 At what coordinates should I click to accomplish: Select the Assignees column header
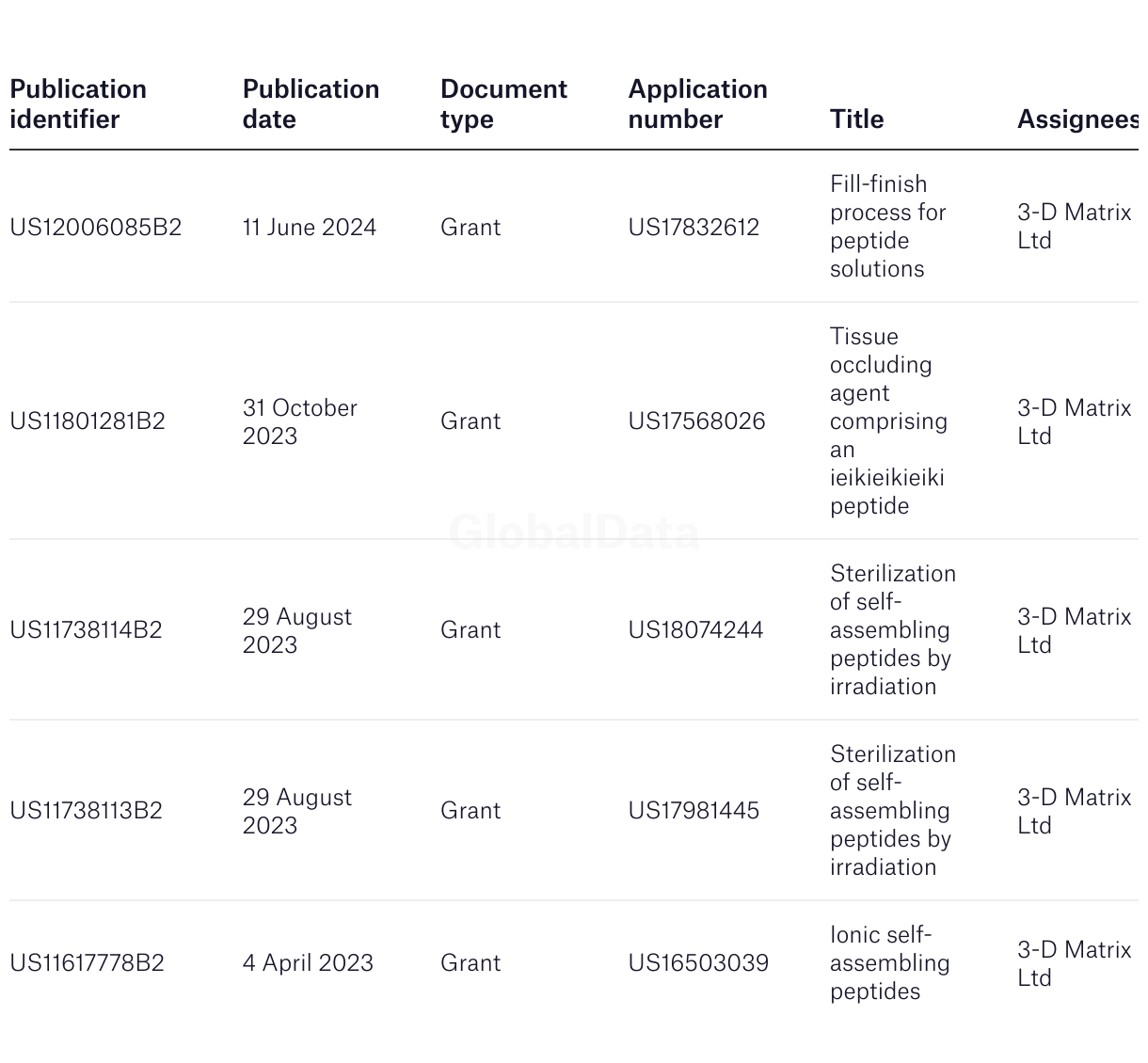1076,119
